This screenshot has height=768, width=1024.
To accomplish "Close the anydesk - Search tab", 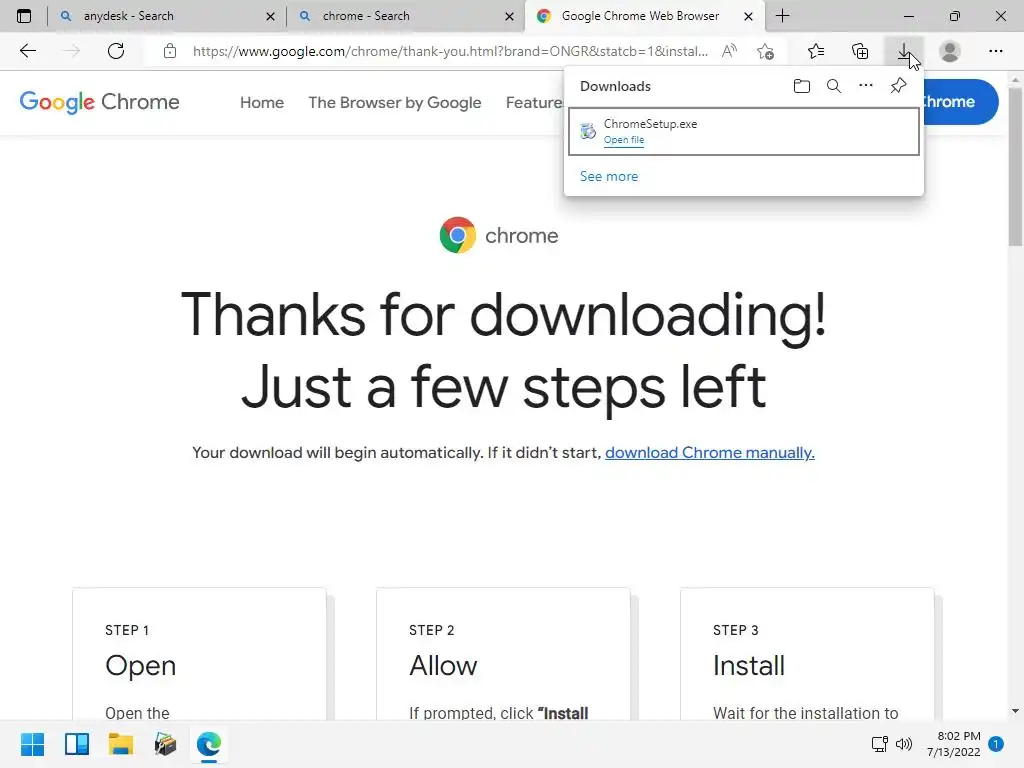I will pos(270,16).
